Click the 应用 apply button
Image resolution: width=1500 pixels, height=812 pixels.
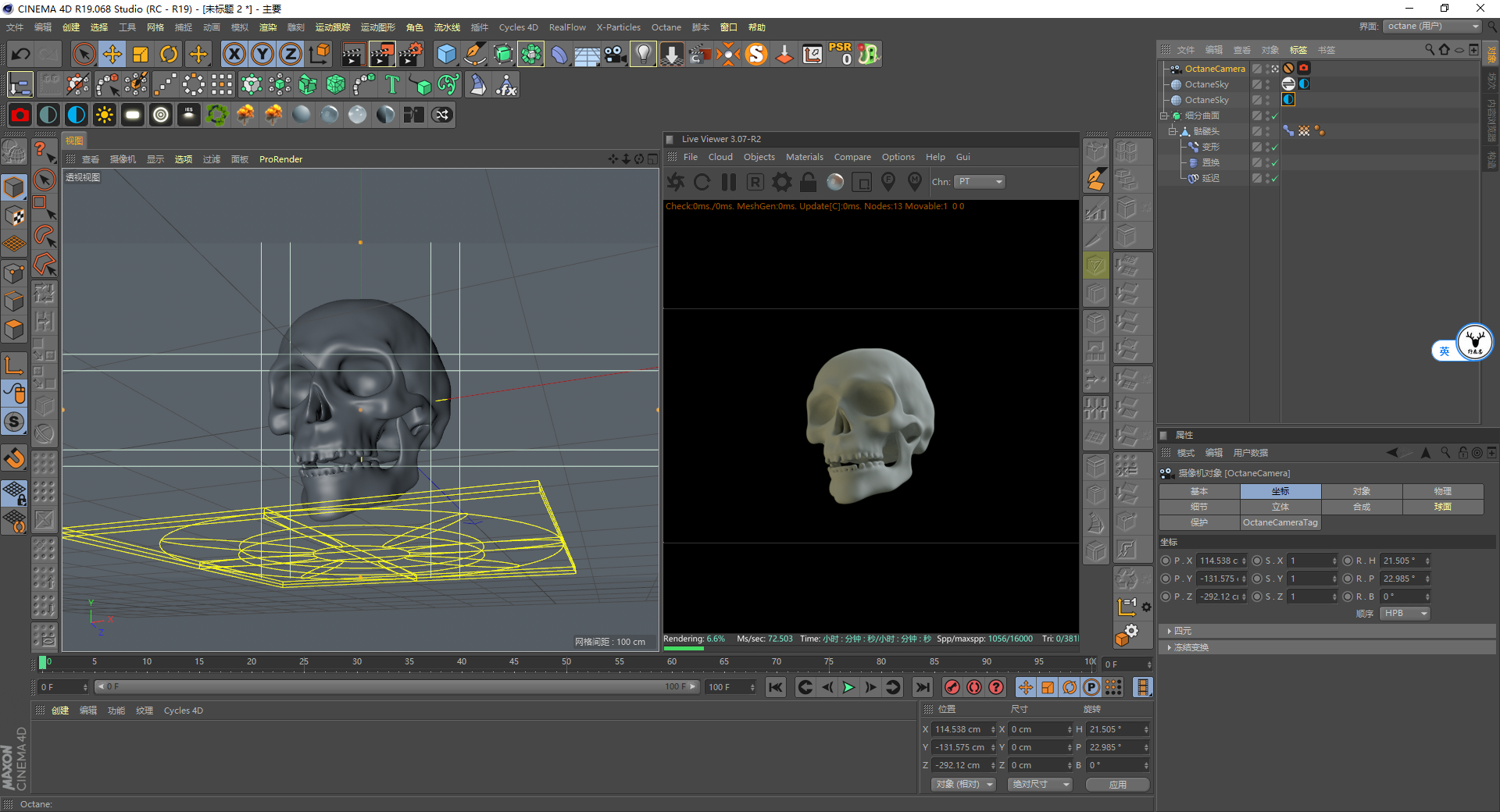point(1117,785)
